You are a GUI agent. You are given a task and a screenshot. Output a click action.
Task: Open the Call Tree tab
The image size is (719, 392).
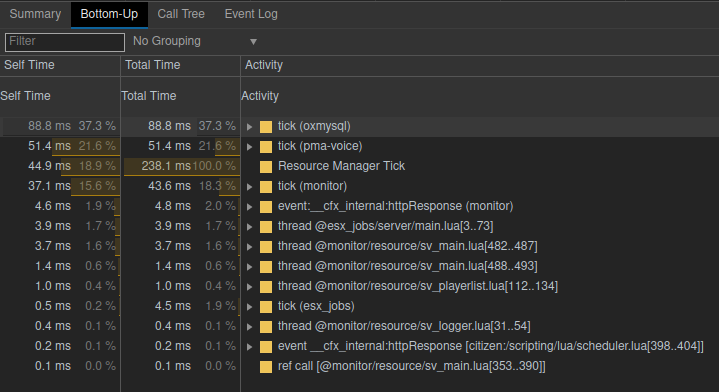pyautogui.click(x=181, y=14)
